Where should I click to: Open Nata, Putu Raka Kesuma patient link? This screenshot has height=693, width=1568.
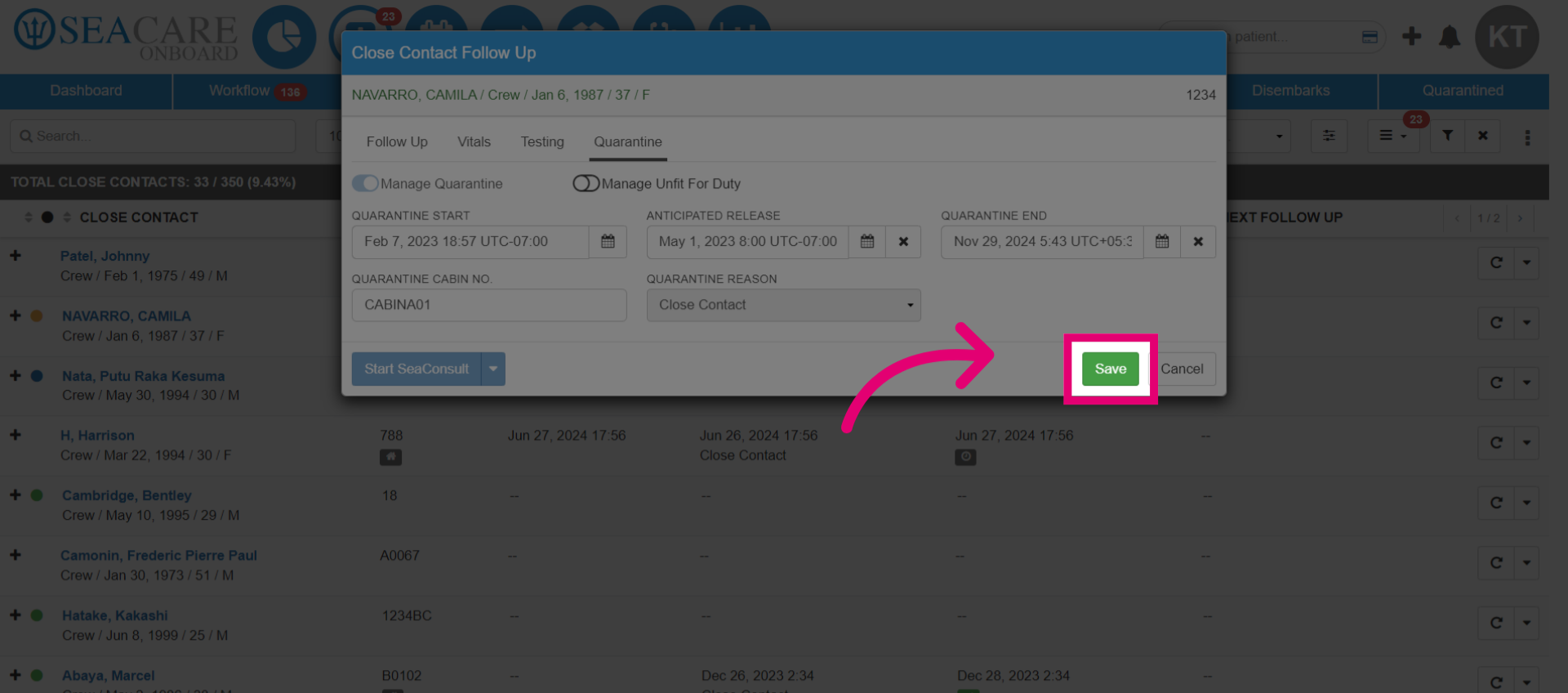coord(143,376)
